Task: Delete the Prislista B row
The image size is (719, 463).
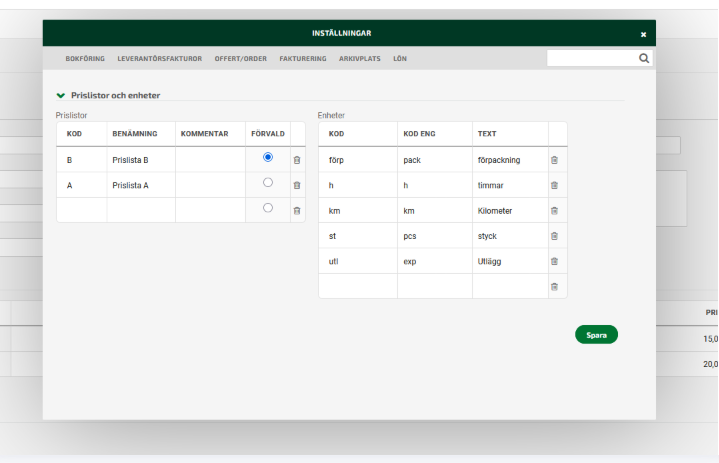Action: (297, 160)
